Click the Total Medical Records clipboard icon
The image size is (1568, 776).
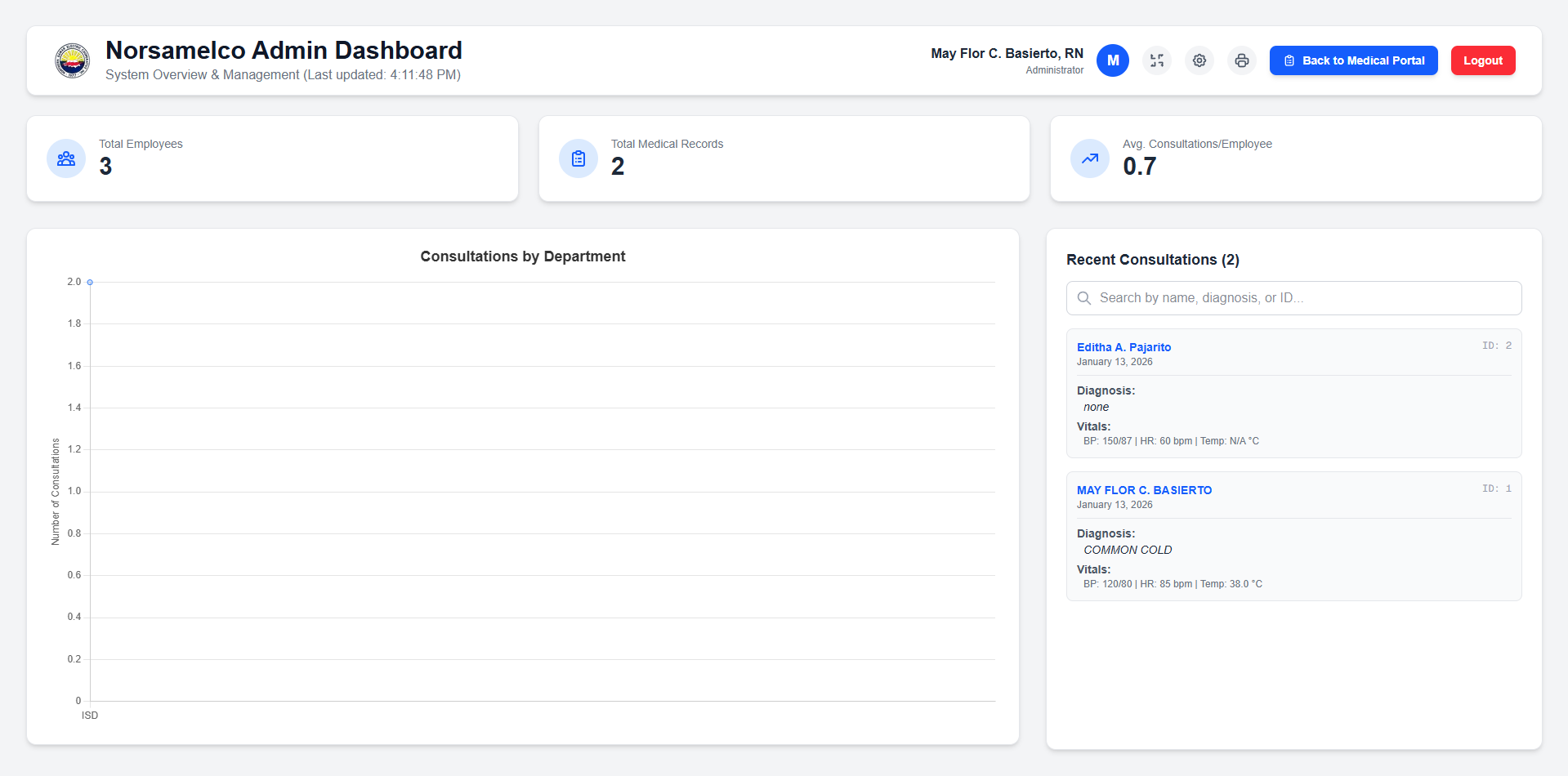tap(579, 158)
